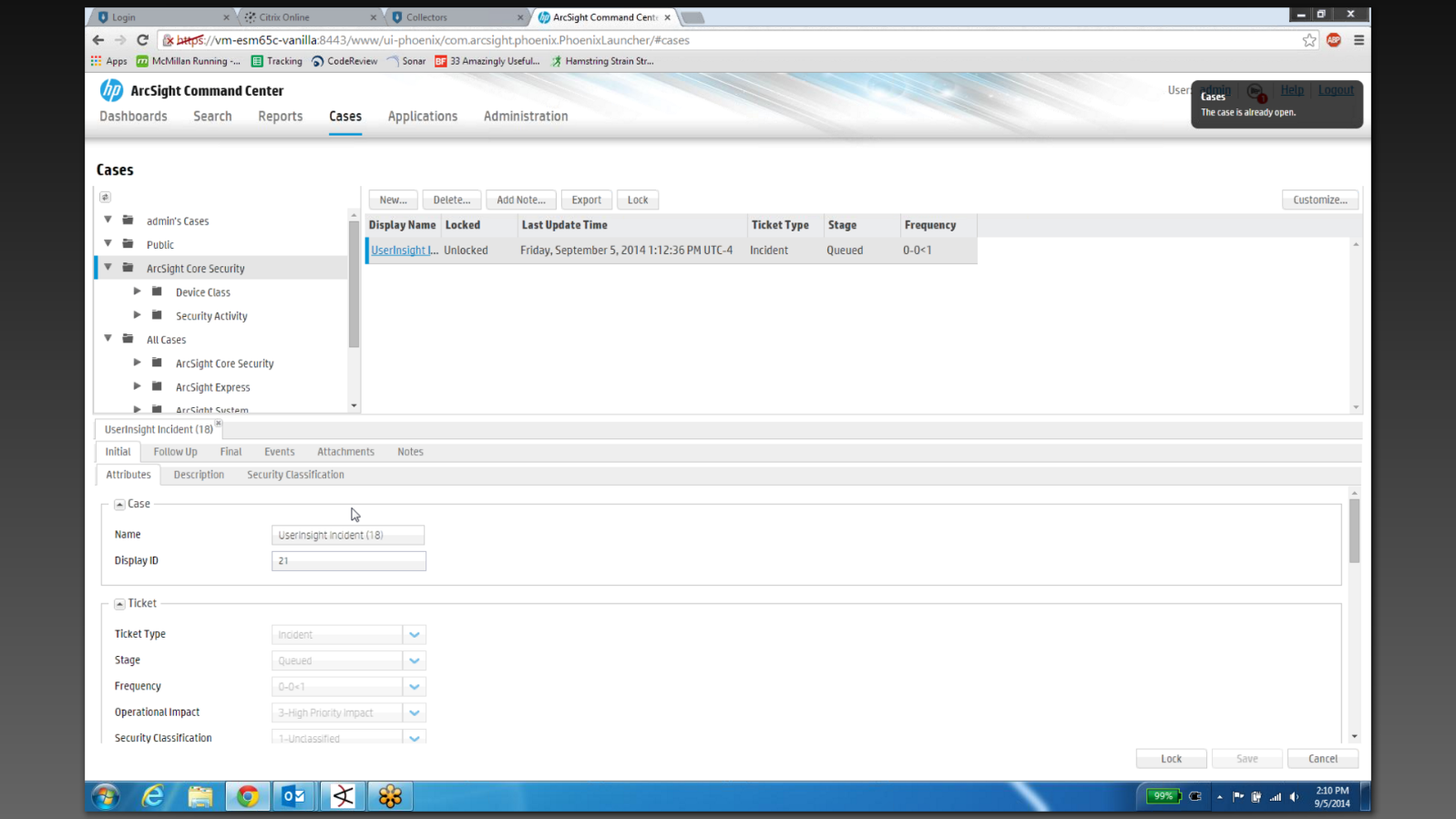Screen dimensions: 1456x819
Task: Expand the Device Class folder
Action: pos(138,292)
